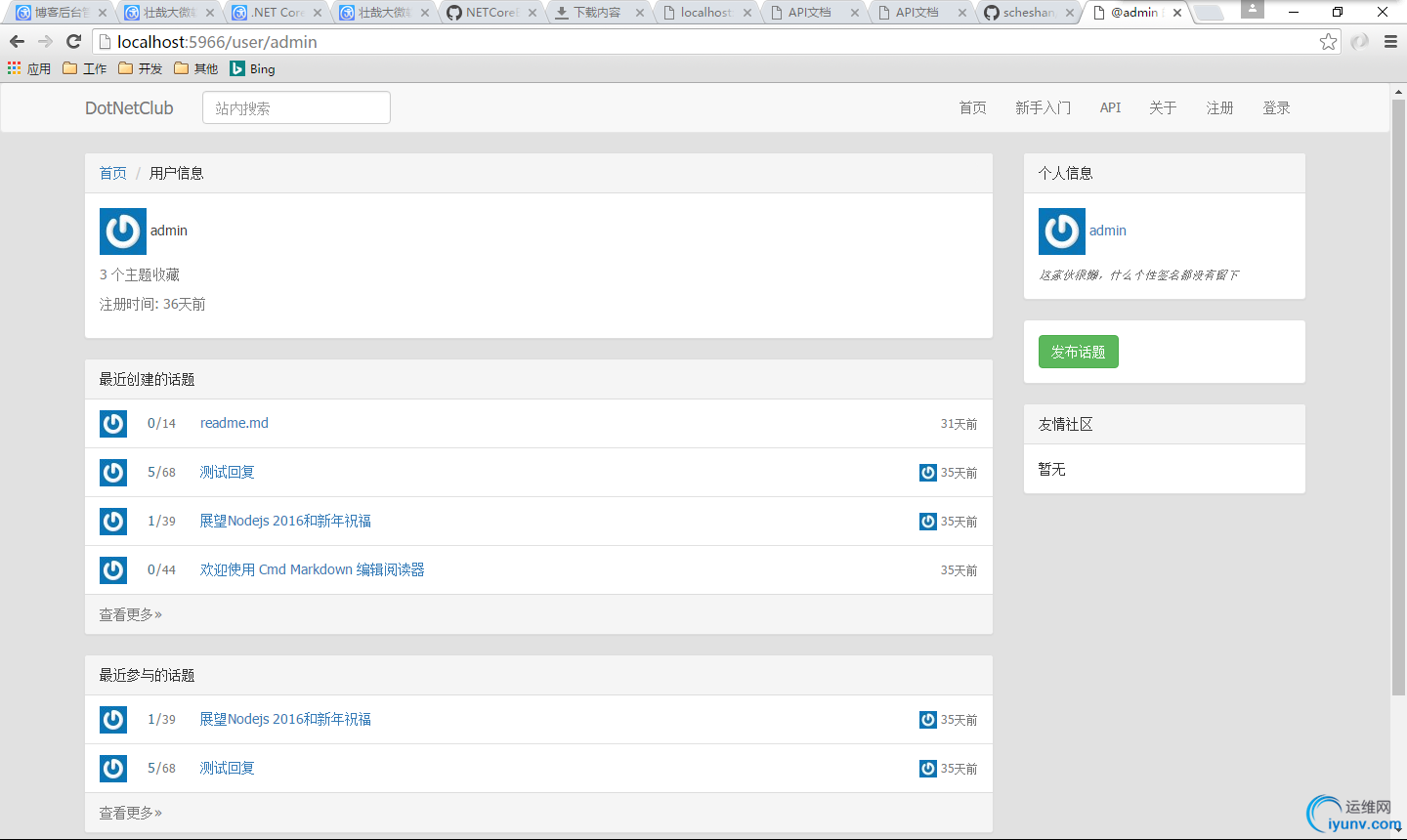Click last-reply avatar in 最近创建 展望Nodejs row
The width and height of the screenshot is (1407, 840).
(928, 522)
